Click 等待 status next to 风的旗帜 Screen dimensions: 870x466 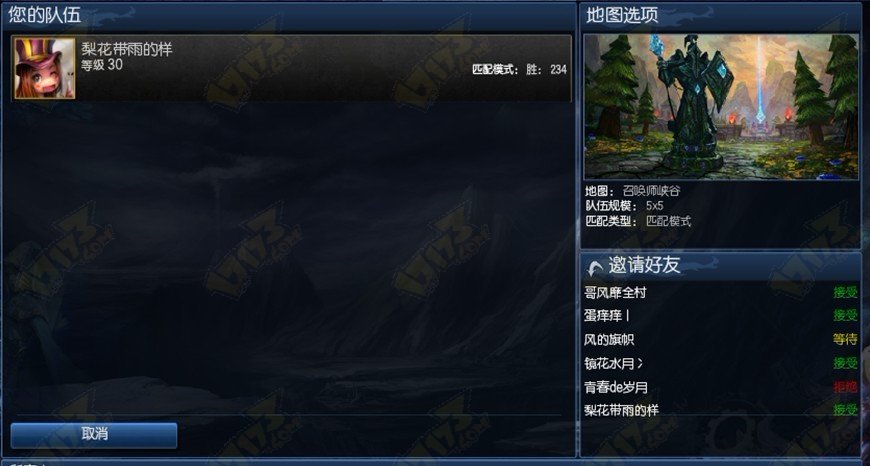click(x=845, y=339)
